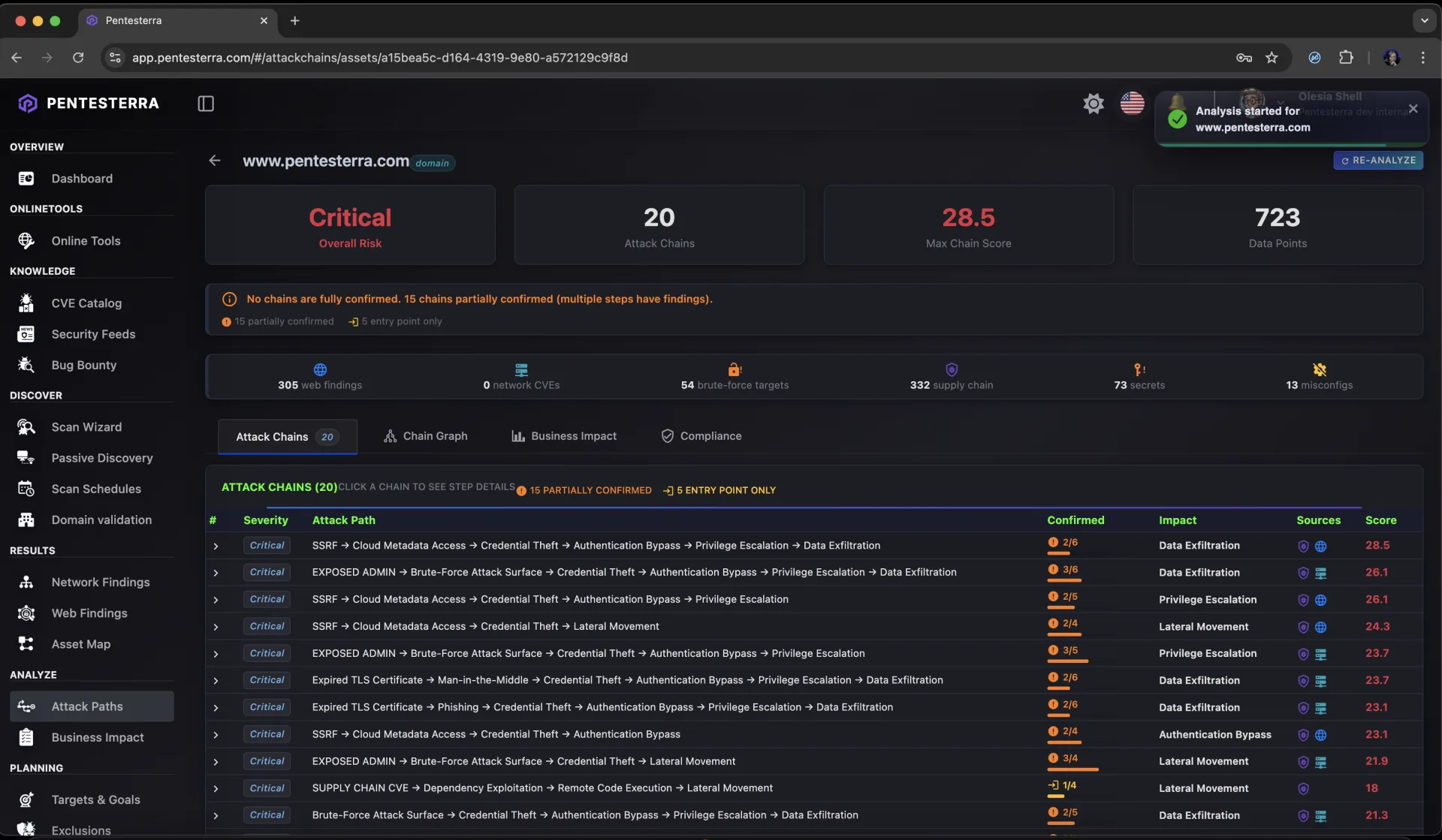Open the Chain Graph tab
Screen dimensions: 1442x840
tap(425, 436)
